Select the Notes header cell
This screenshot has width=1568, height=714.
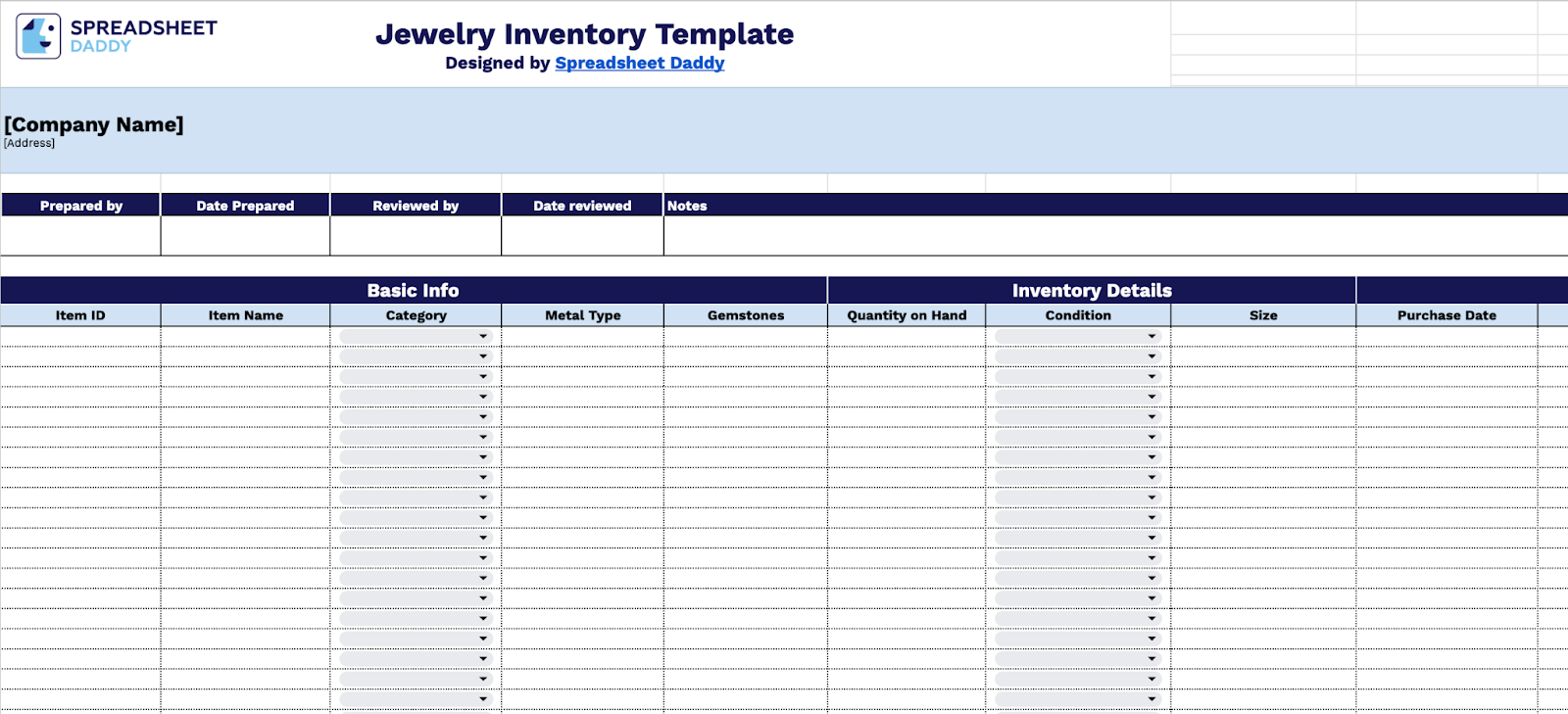(x=689, y=205)
